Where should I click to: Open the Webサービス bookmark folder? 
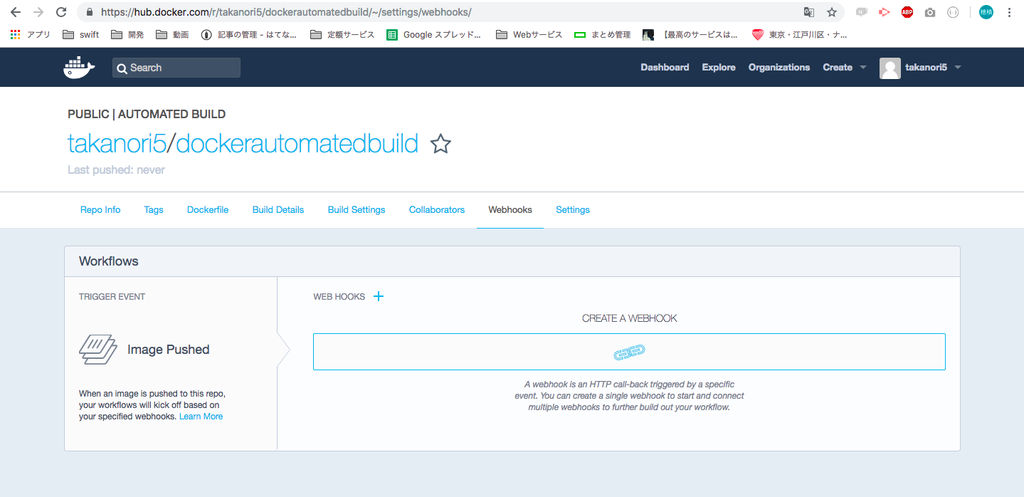tap(529, 35)
